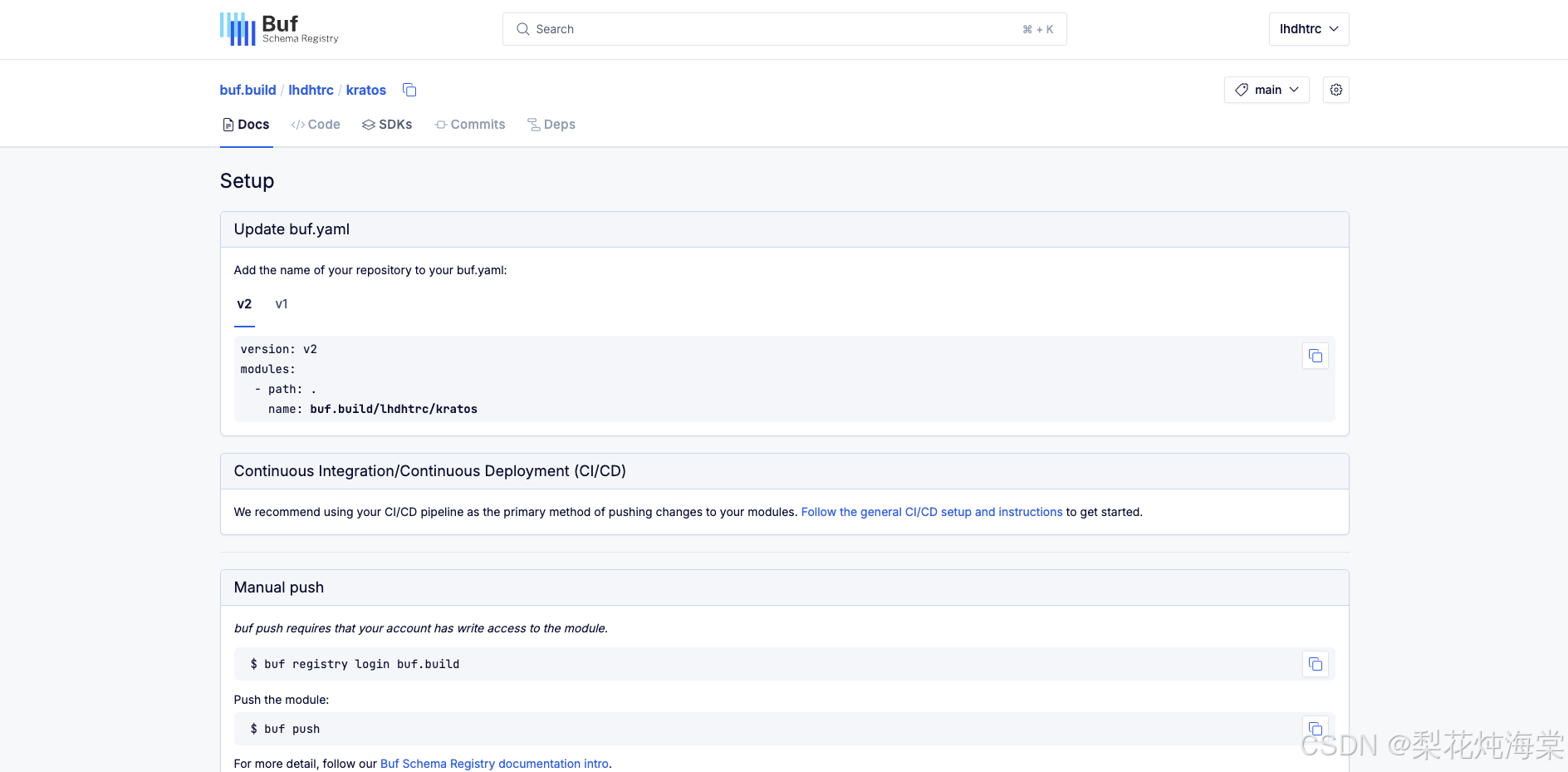Switch to the Code tab
Viewport: 1568px width, 772px height.
[316, 125]
